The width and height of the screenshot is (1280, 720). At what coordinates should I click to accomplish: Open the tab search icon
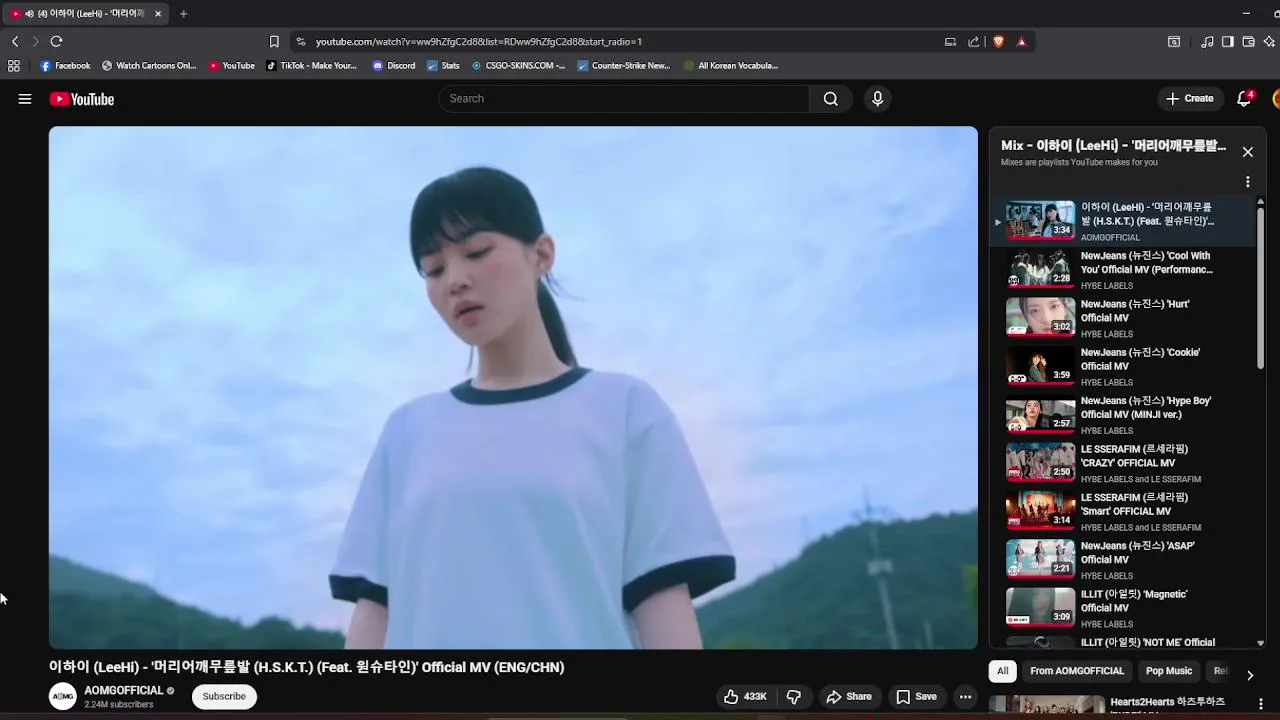click(1174, 42)
